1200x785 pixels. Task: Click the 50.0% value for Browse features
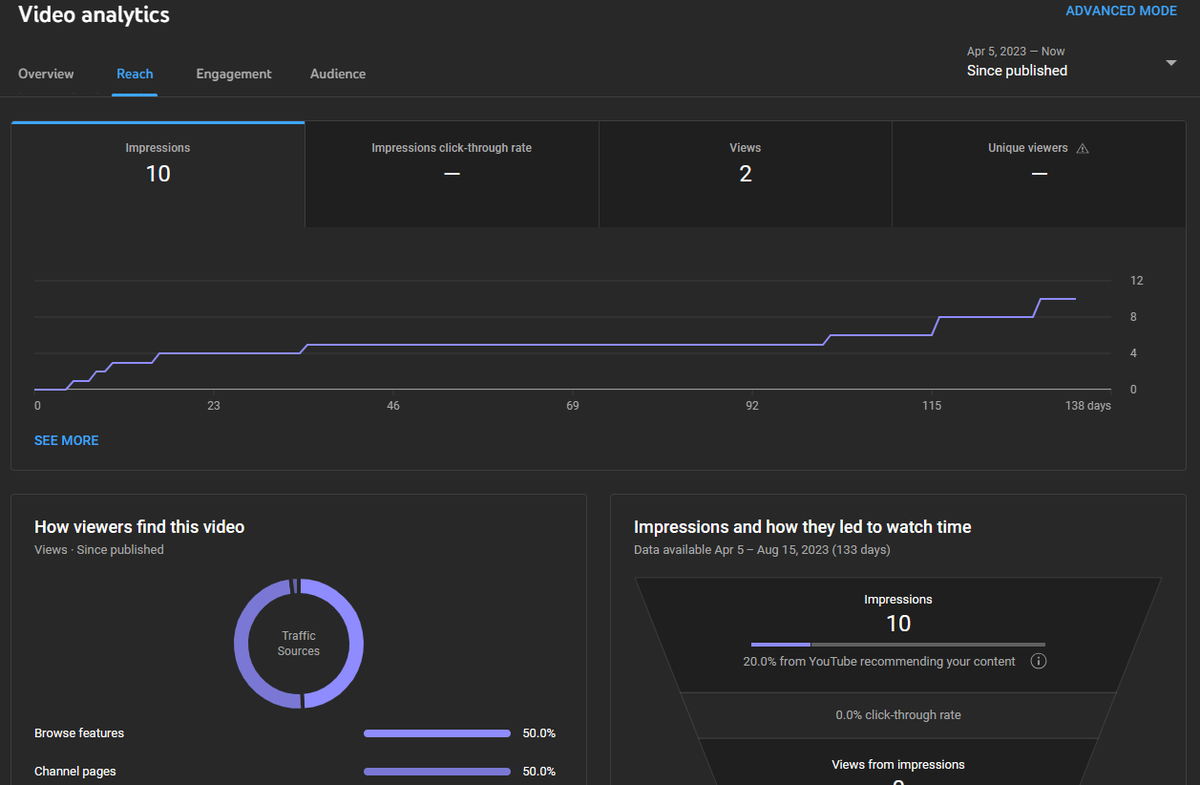point(539,733)
